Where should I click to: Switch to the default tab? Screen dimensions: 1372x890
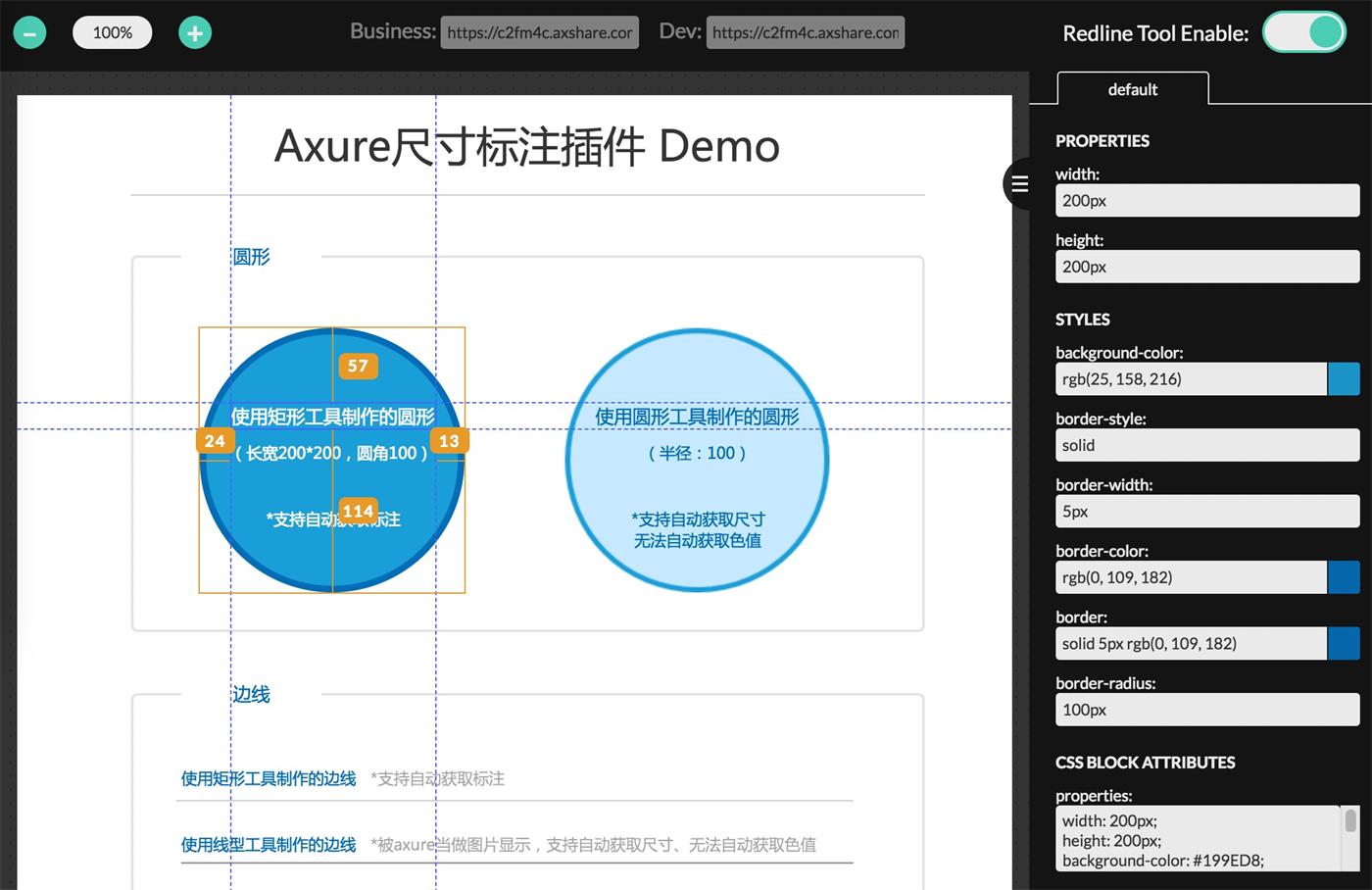point(1132,89)
